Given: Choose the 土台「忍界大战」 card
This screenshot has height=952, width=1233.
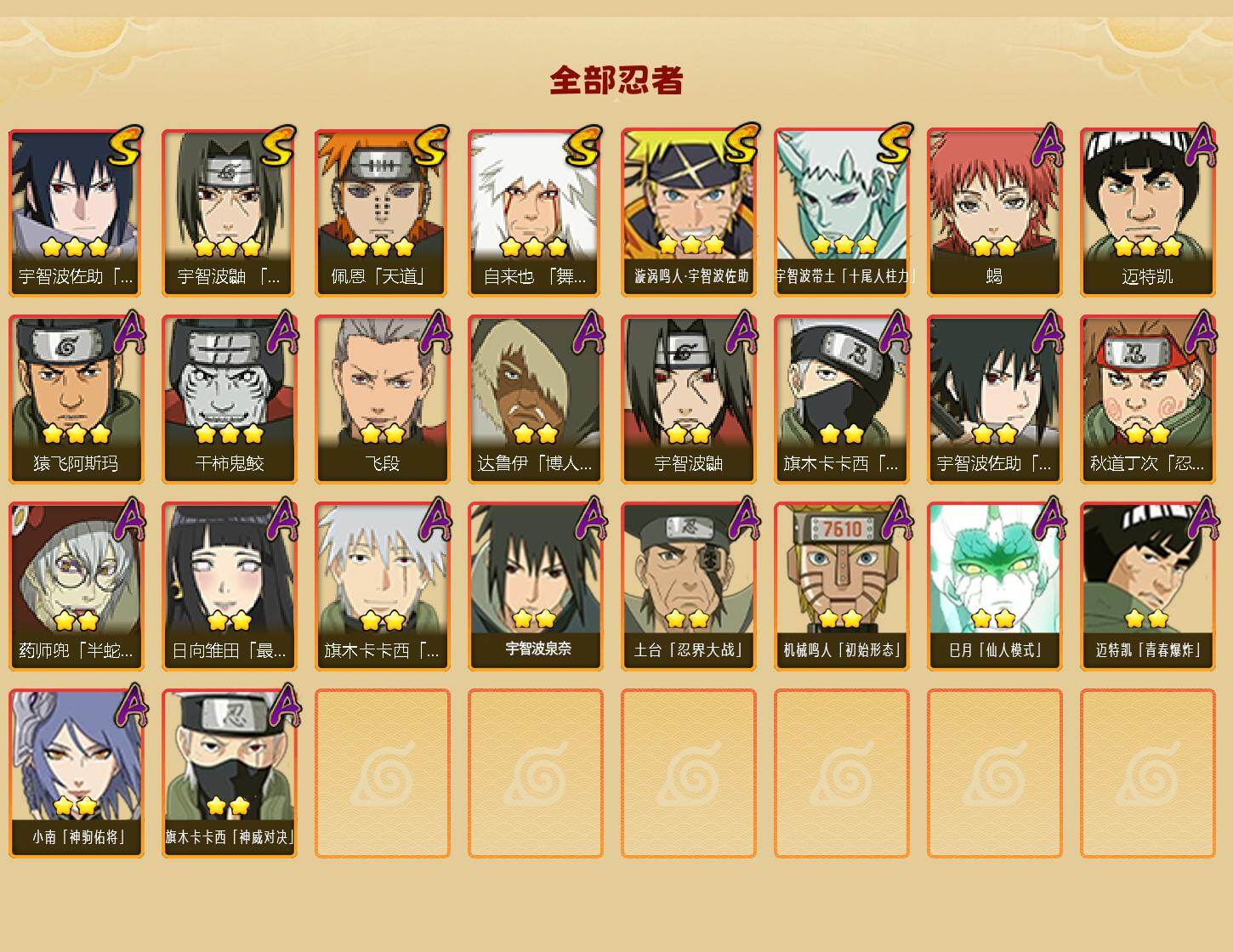Looking at the screenshot, I should tap(688, 586).
